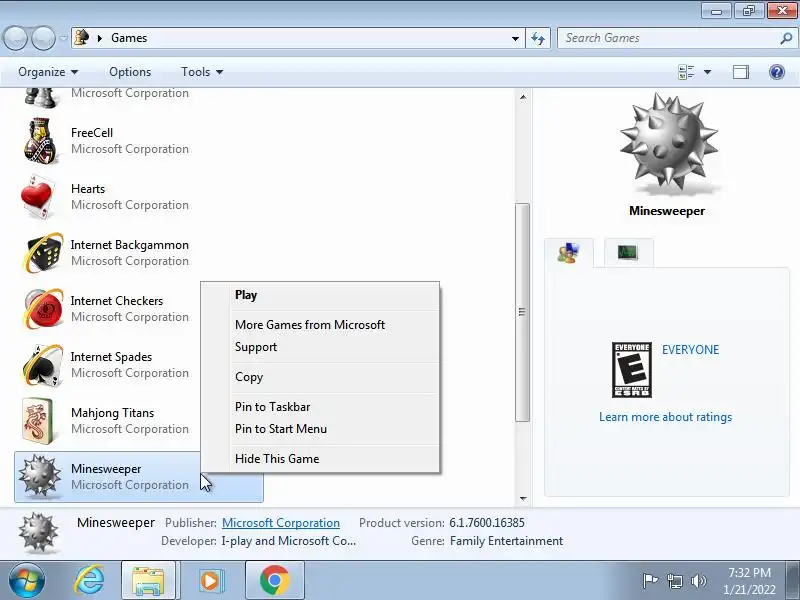The width and height of the screenshot is (800, 600).
Task: Click the search magnifier icon
Action: point(786,38)
